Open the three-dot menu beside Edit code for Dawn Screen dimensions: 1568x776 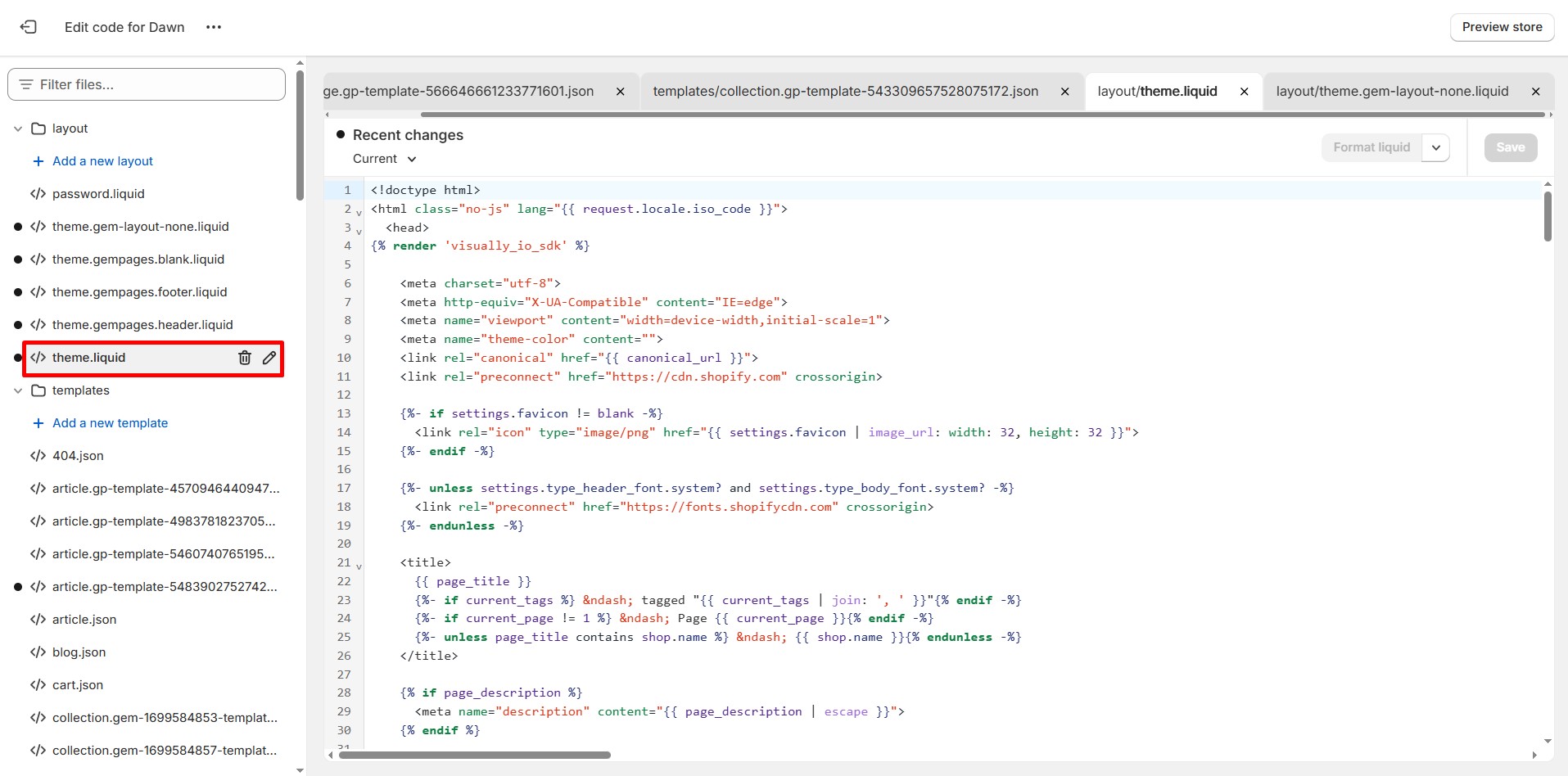(x=214, y=27)
